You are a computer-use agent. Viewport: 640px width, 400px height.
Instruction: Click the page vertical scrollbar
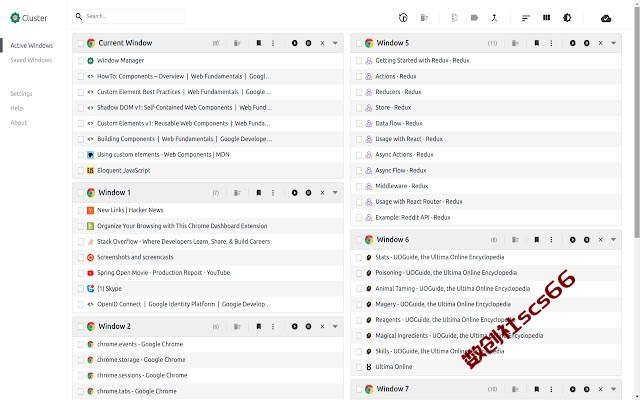(637, 122)
